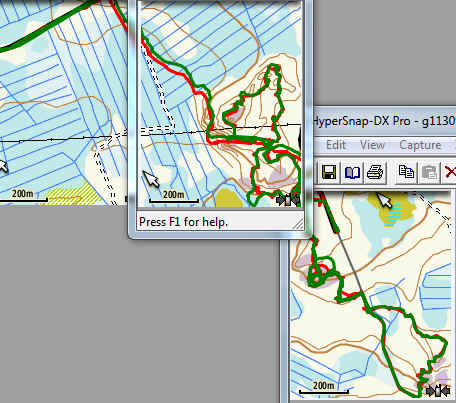The height and width of the screenshot is (403, 456).
Task: Click the arrows icon in lower-right map corner
Action: pos(438,391)
